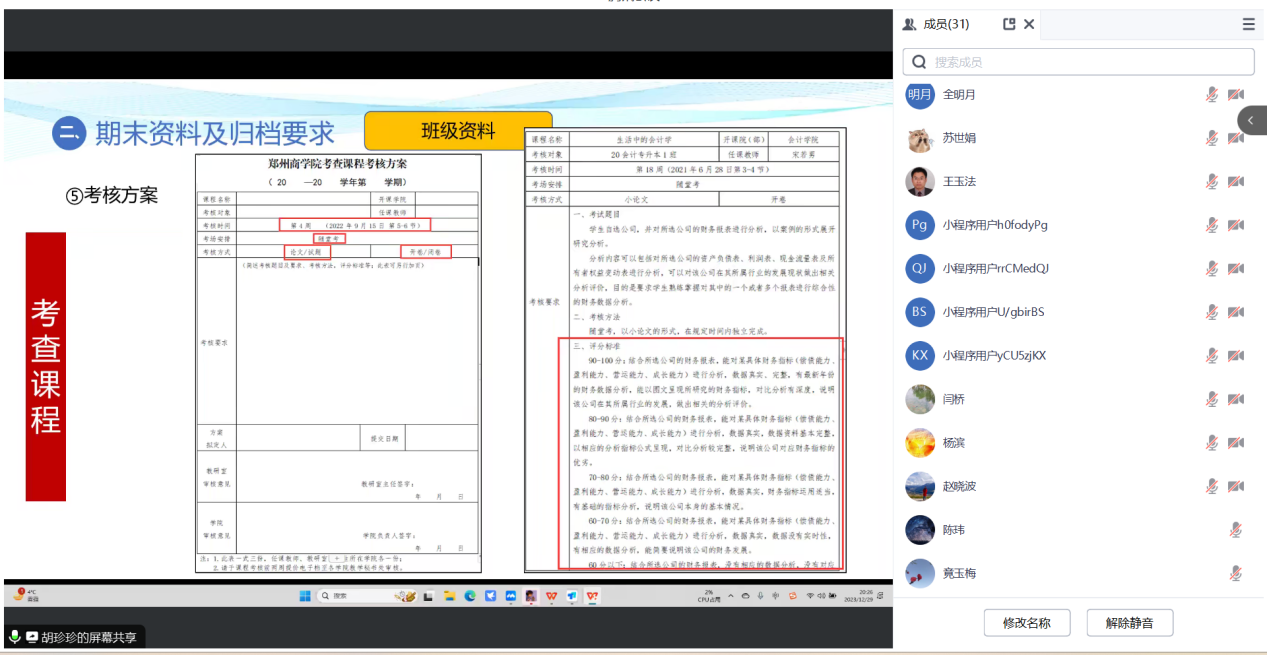The image size is (1267, 655).
Task: Toggle the microphone for 小程序用户yCU5zjKX
Action: click(1211, 356)
